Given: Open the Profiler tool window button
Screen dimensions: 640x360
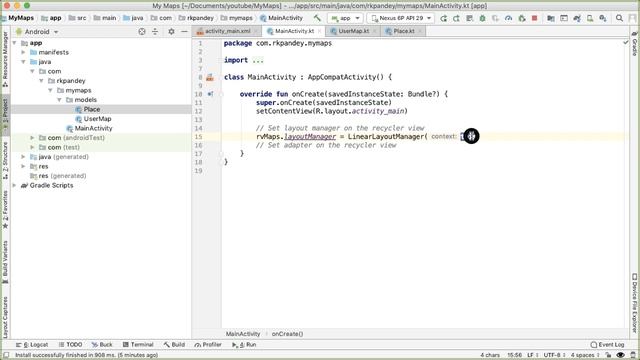Looking at the screenshot, I should click(x=208, y=345).
